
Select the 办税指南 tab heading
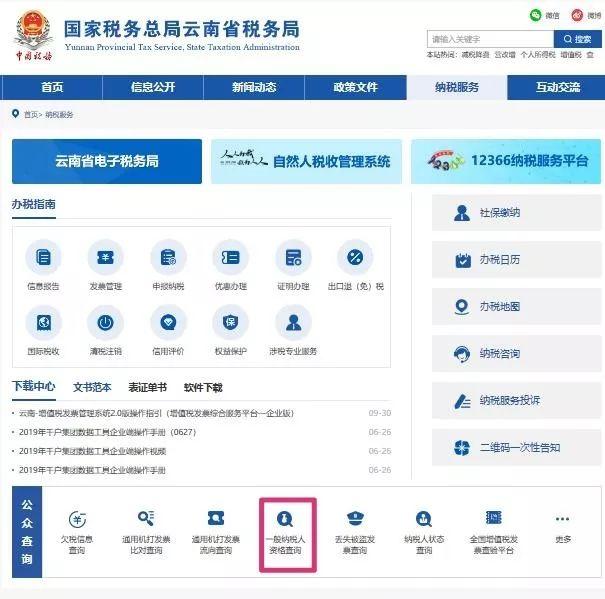pyautogui.click(x=34, y=204)
